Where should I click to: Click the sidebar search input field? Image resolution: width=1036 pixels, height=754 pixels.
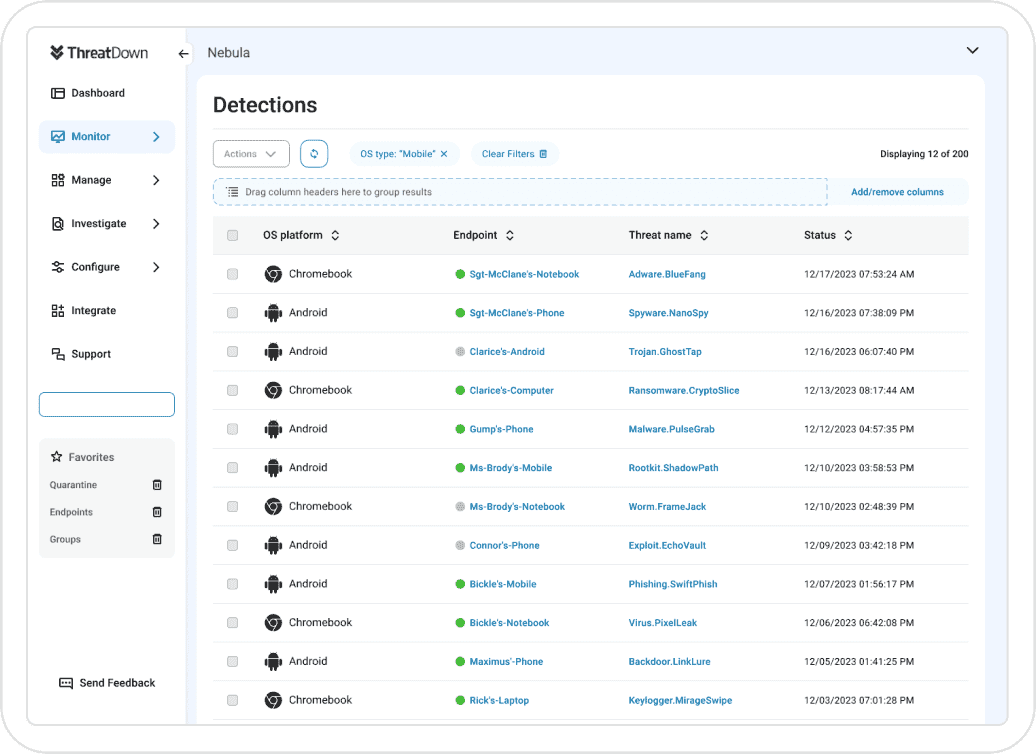click(x=107, y=404)
